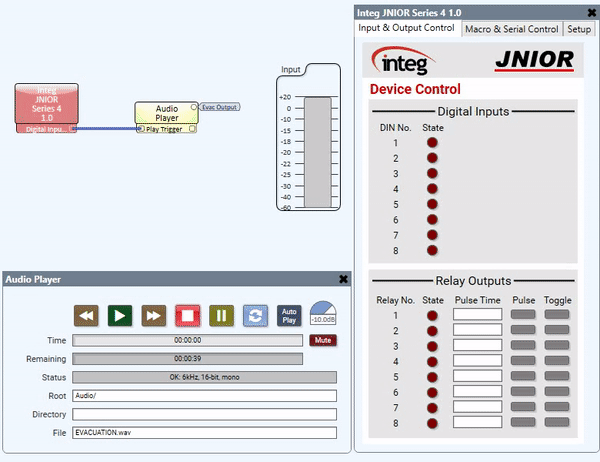The image size is (600, 462).
Task: Pause audio with the pause button
Action: pos(222,316)
